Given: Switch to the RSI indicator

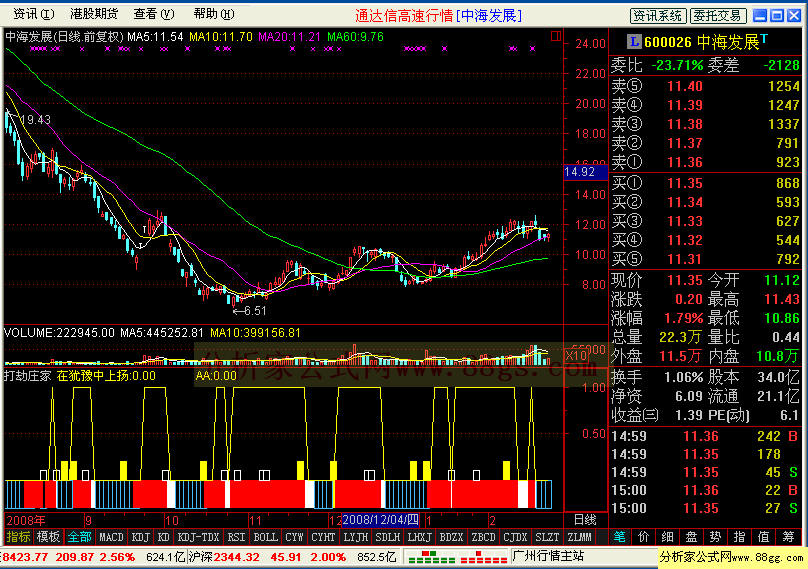Looking at the screenshot, I should point(236,537).
